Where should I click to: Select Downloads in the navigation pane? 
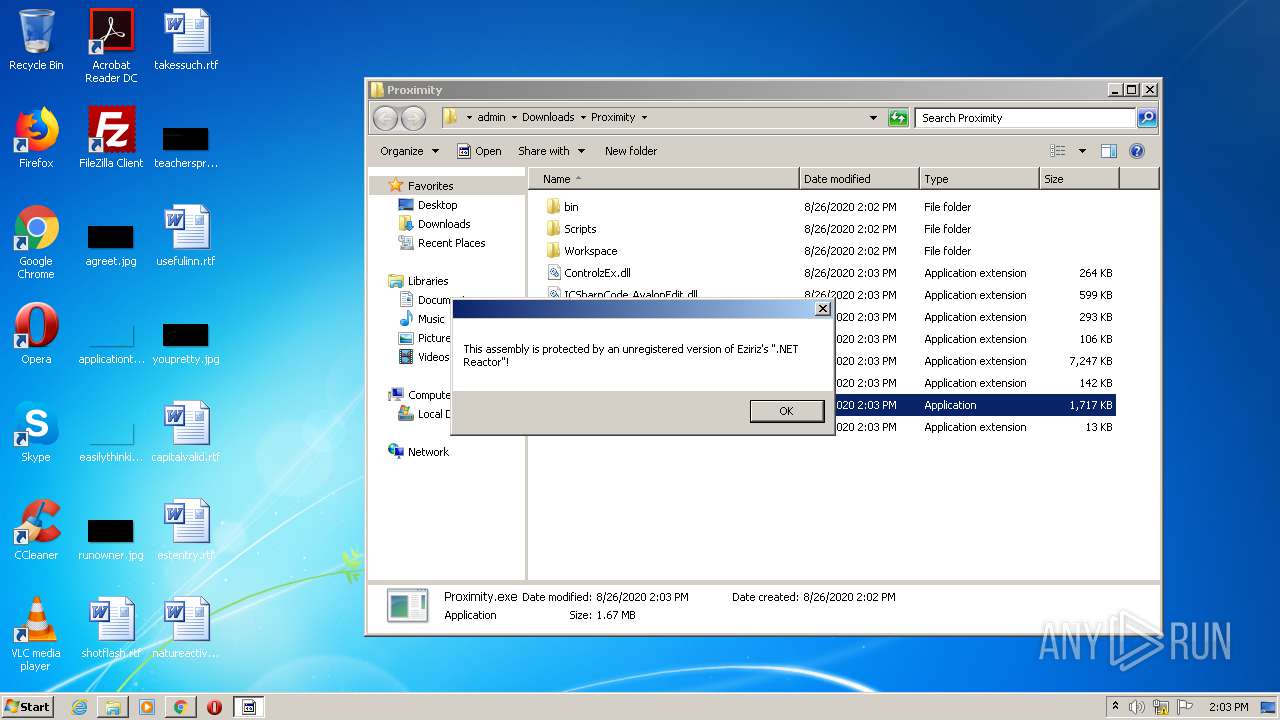click(x=443, y=224)
